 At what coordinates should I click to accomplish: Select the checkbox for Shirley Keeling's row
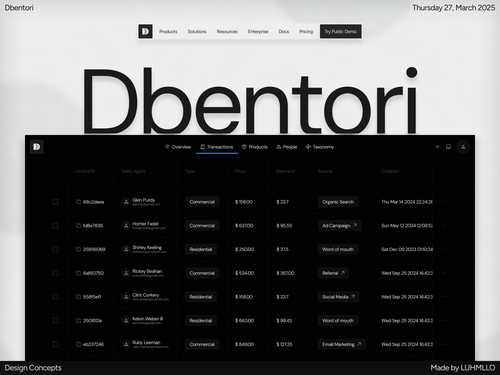55,249
